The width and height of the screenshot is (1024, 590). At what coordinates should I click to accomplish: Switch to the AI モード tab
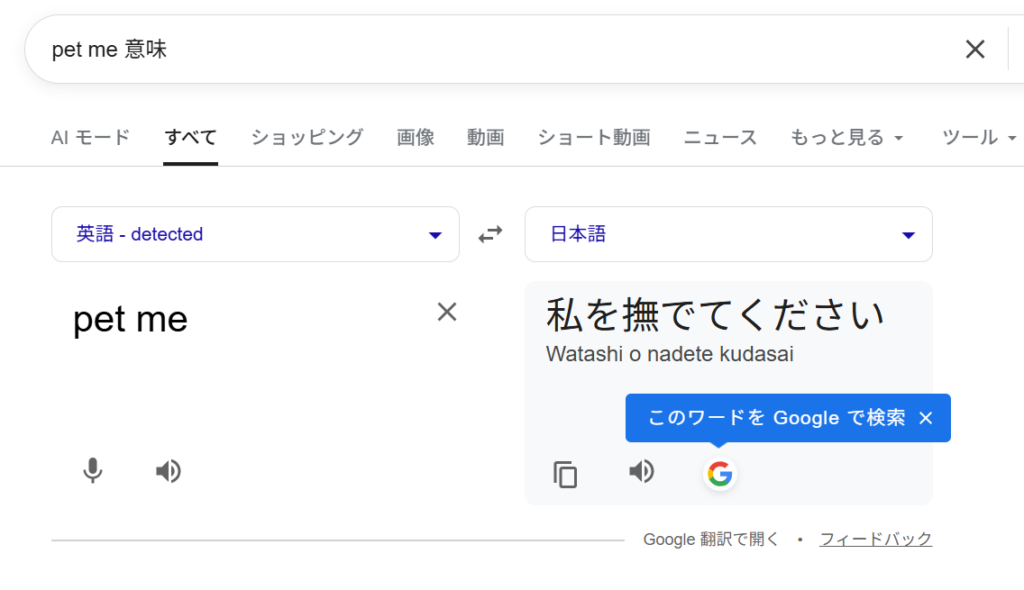[x=90, y=138]
